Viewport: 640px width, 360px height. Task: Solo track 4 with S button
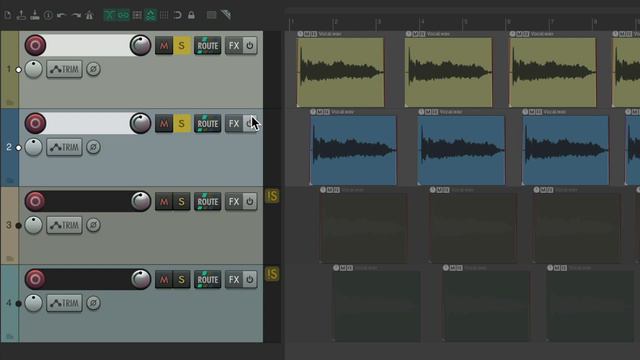pyautogui.click(x=182, y=280)
